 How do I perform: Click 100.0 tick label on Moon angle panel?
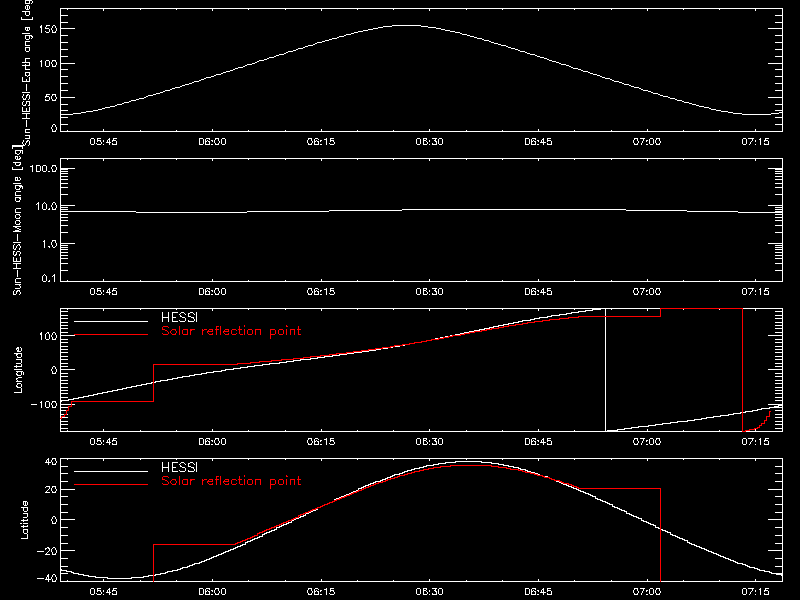click(x=43, y=169)
